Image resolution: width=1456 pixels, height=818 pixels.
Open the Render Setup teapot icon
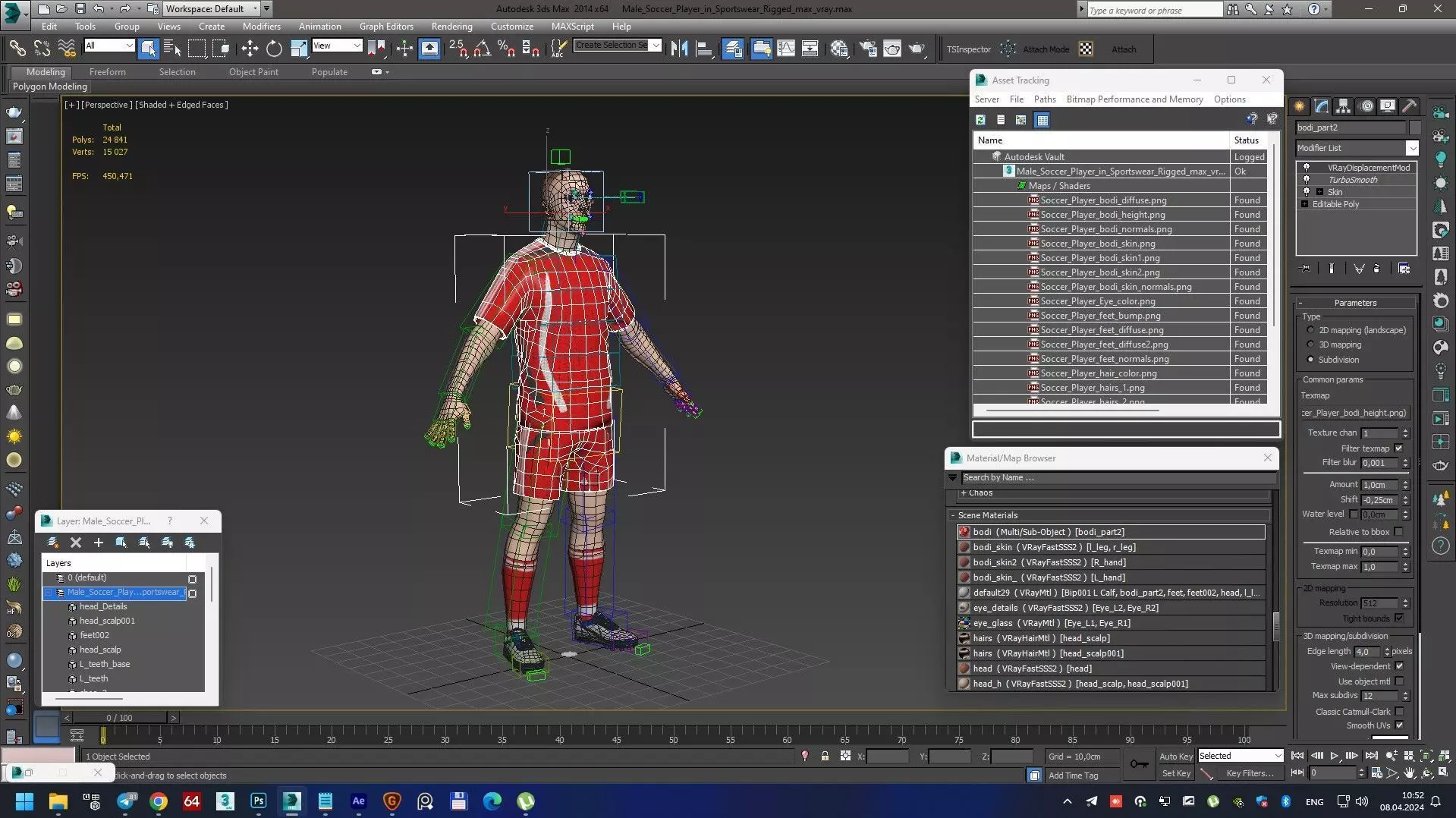(868, 49)
